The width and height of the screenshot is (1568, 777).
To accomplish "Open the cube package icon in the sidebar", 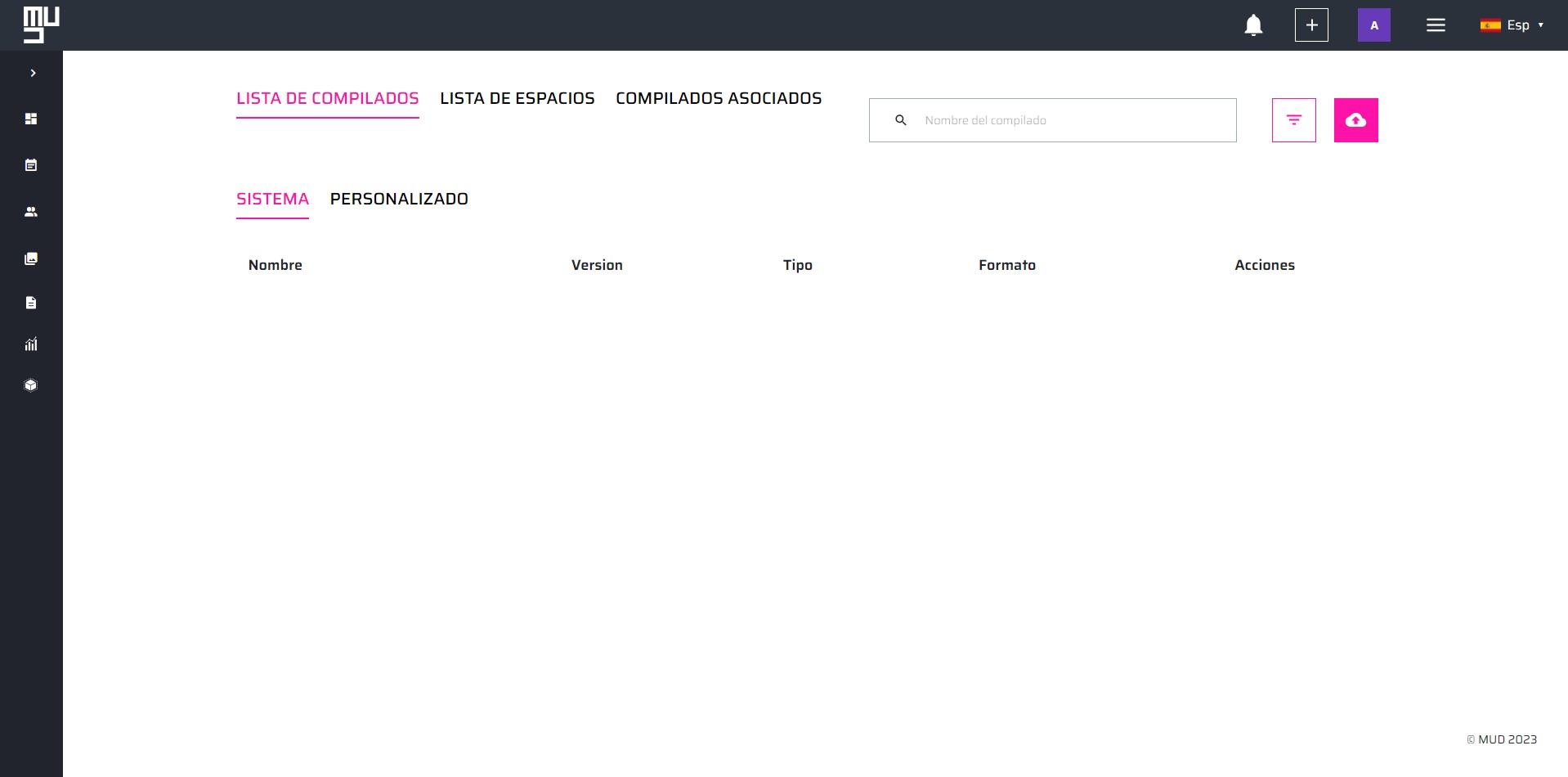I will tap(31, 385).
